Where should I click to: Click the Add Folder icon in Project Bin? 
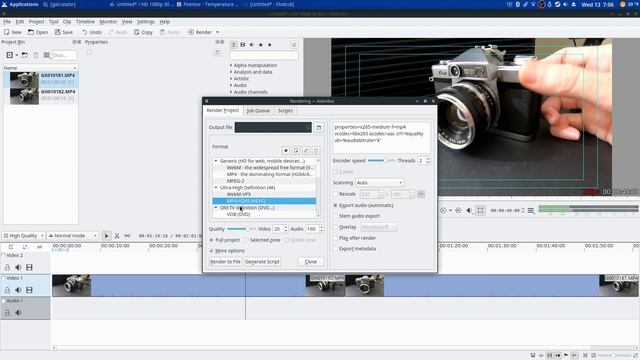pyautogui.click(x=24, y=55)
